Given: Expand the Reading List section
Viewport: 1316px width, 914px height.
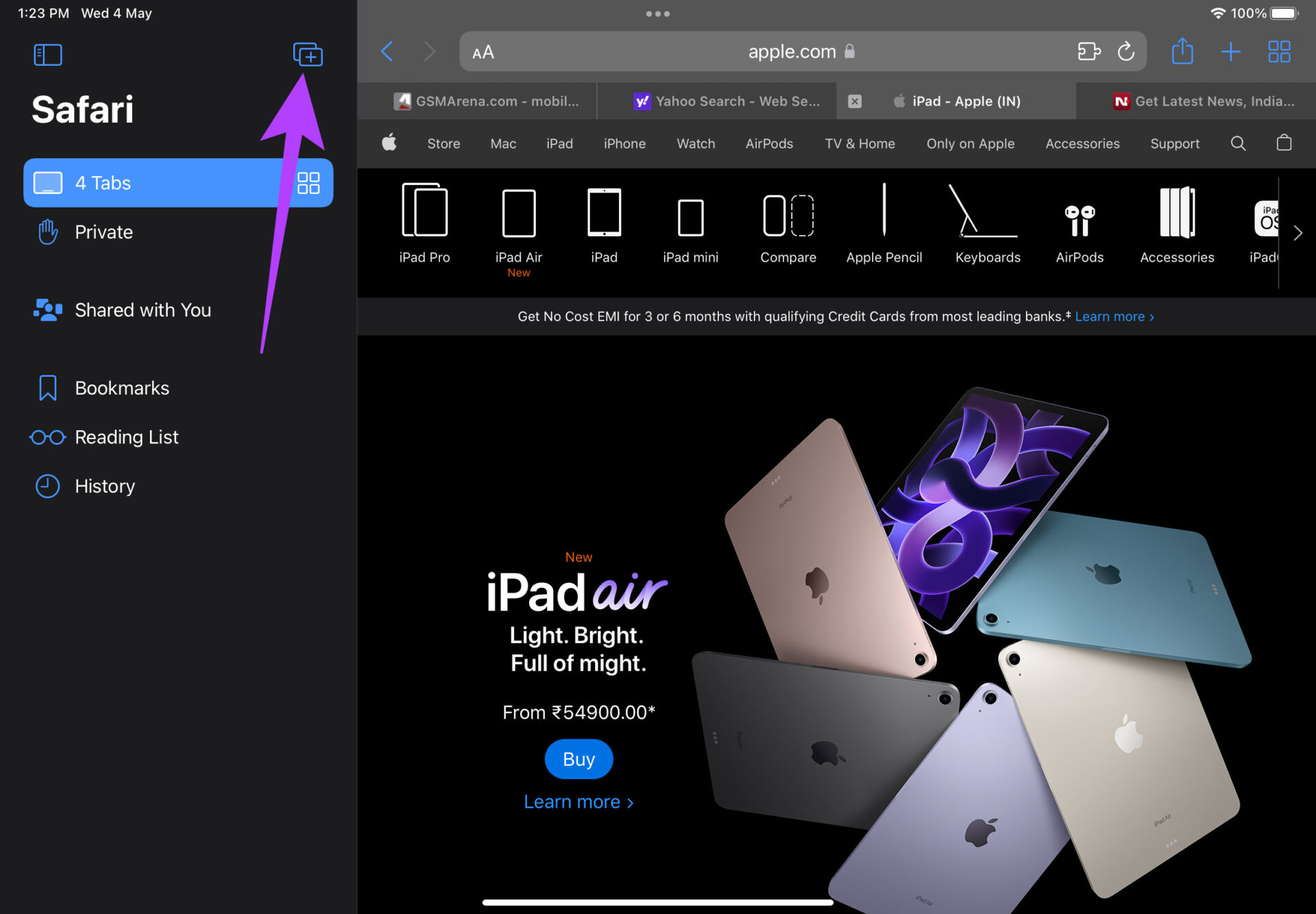Looking at the screenshot, I should (126, 437).
